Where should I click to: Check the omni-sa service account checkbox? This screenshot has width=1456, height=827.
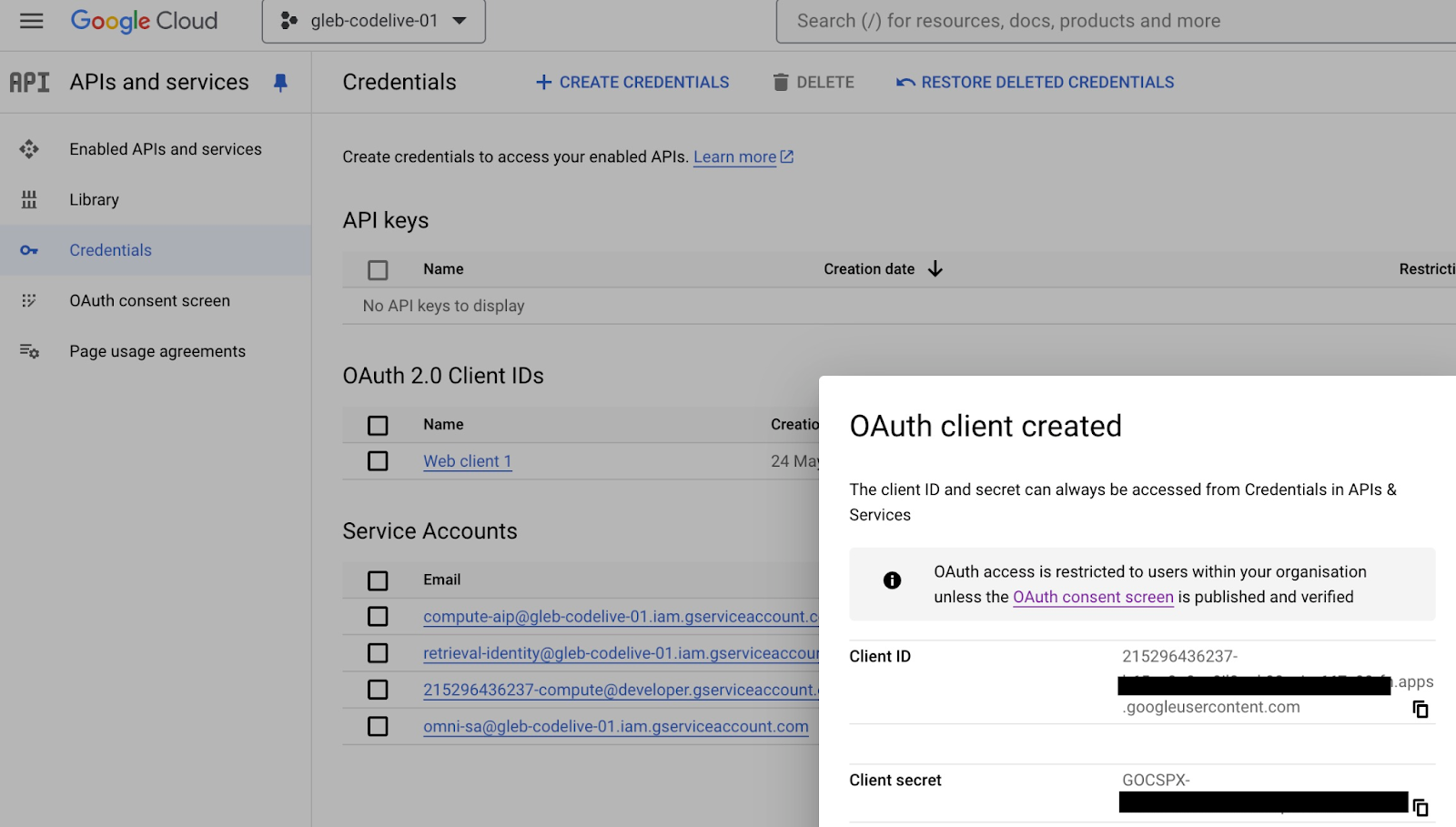[x=378, y=727]
